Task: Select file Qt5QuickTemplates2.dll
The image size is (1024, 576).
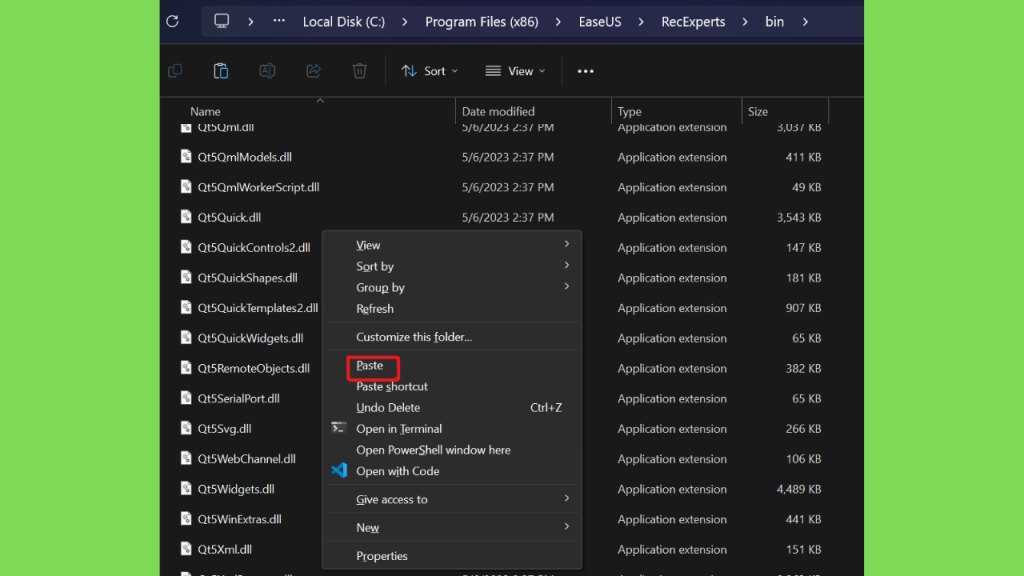Action: coord(258,308)
